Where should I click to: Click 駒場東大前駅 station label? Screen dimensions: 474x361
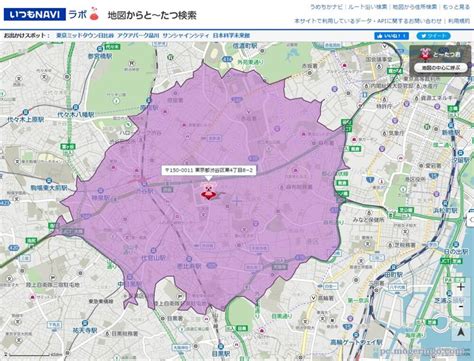point(49,188)
